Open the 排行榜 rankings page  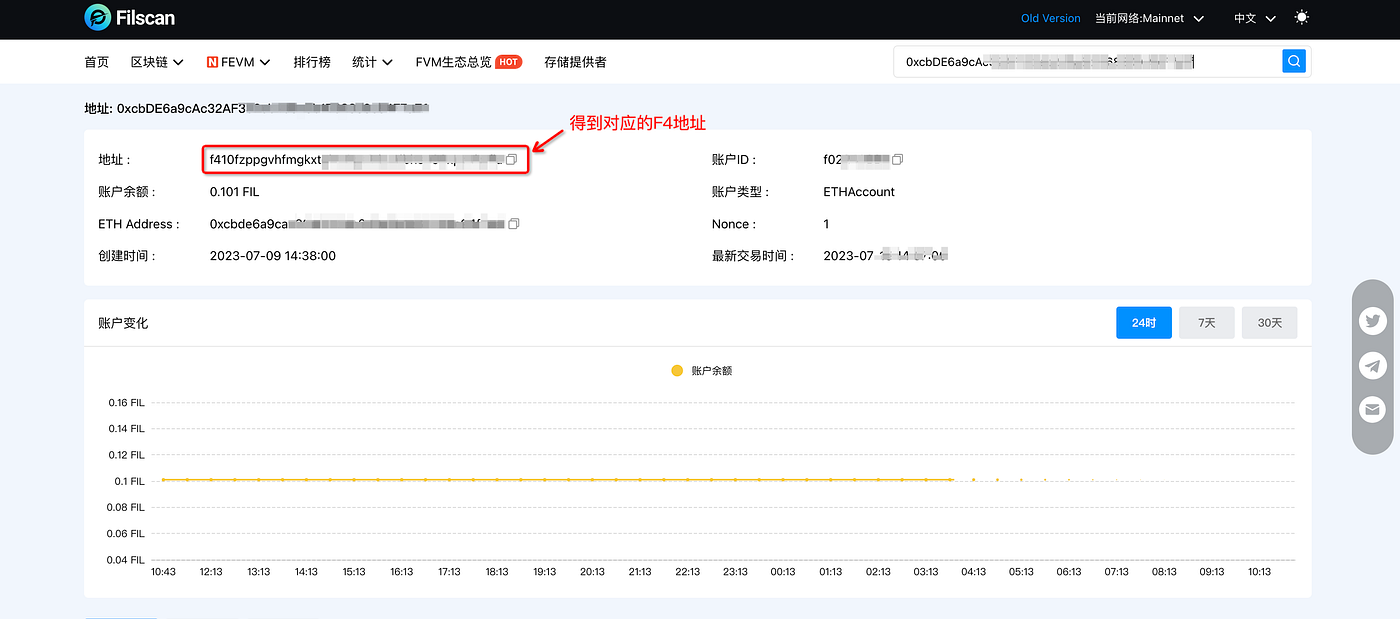click(x=312, y=62)
